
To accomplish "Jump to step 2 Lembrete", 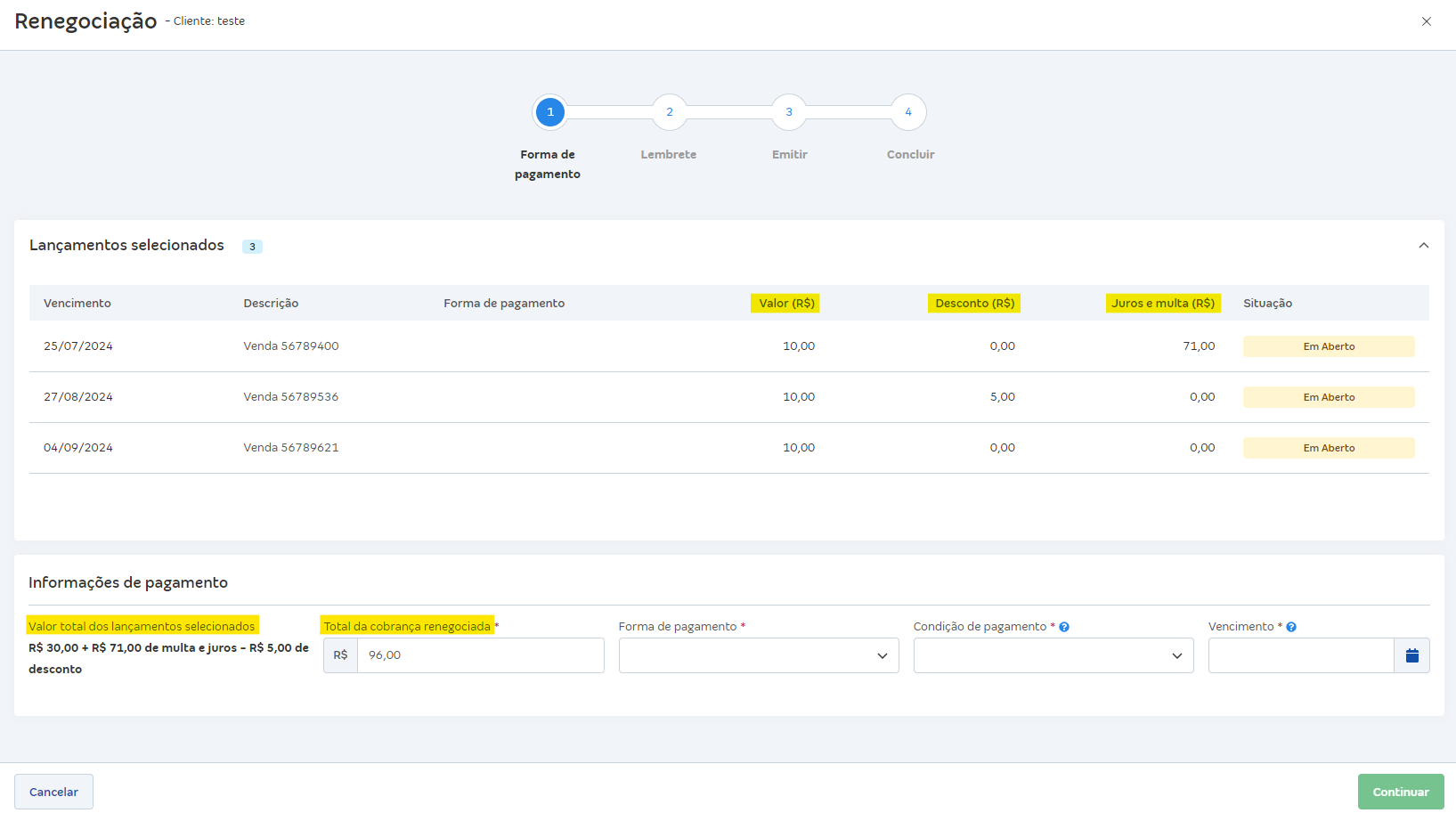I will pyautogui.click(x=670, y=112).
